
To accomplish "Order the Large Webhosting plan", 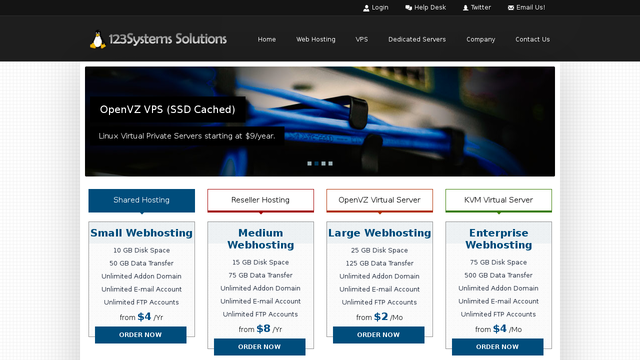I will 378,335.
